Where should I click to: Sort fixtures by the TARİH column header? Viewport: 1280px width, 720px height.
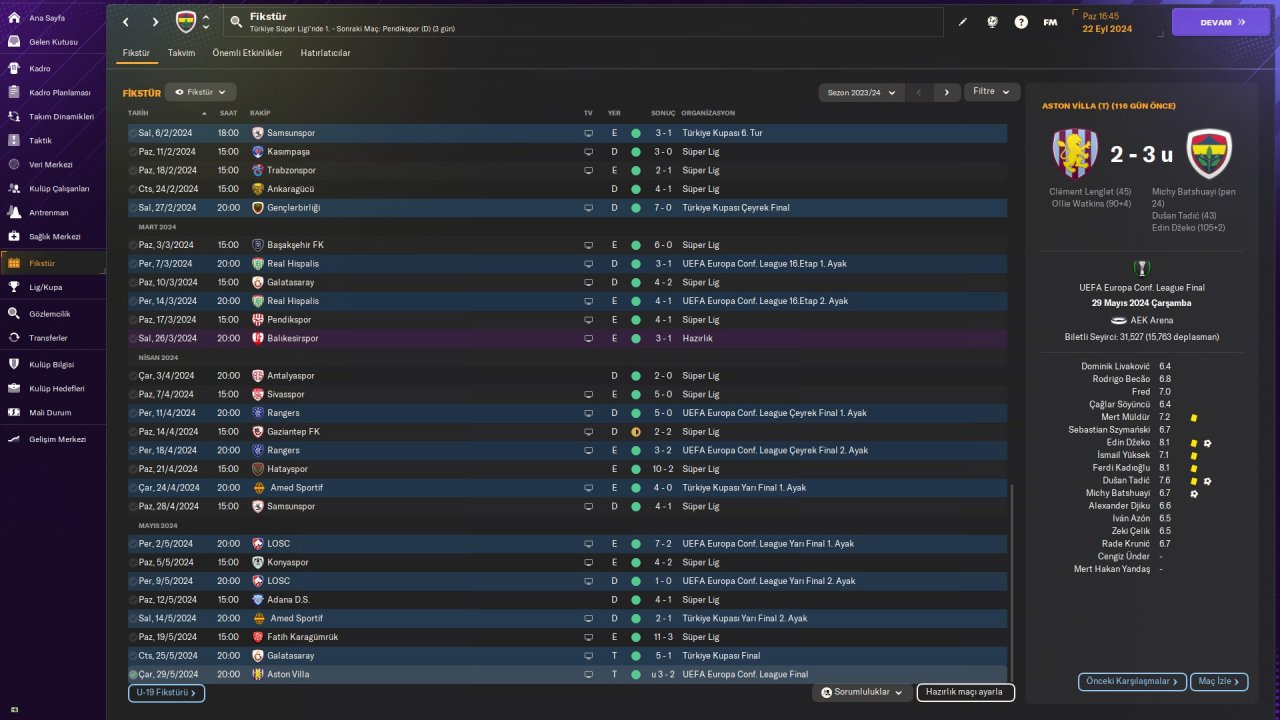138,113
